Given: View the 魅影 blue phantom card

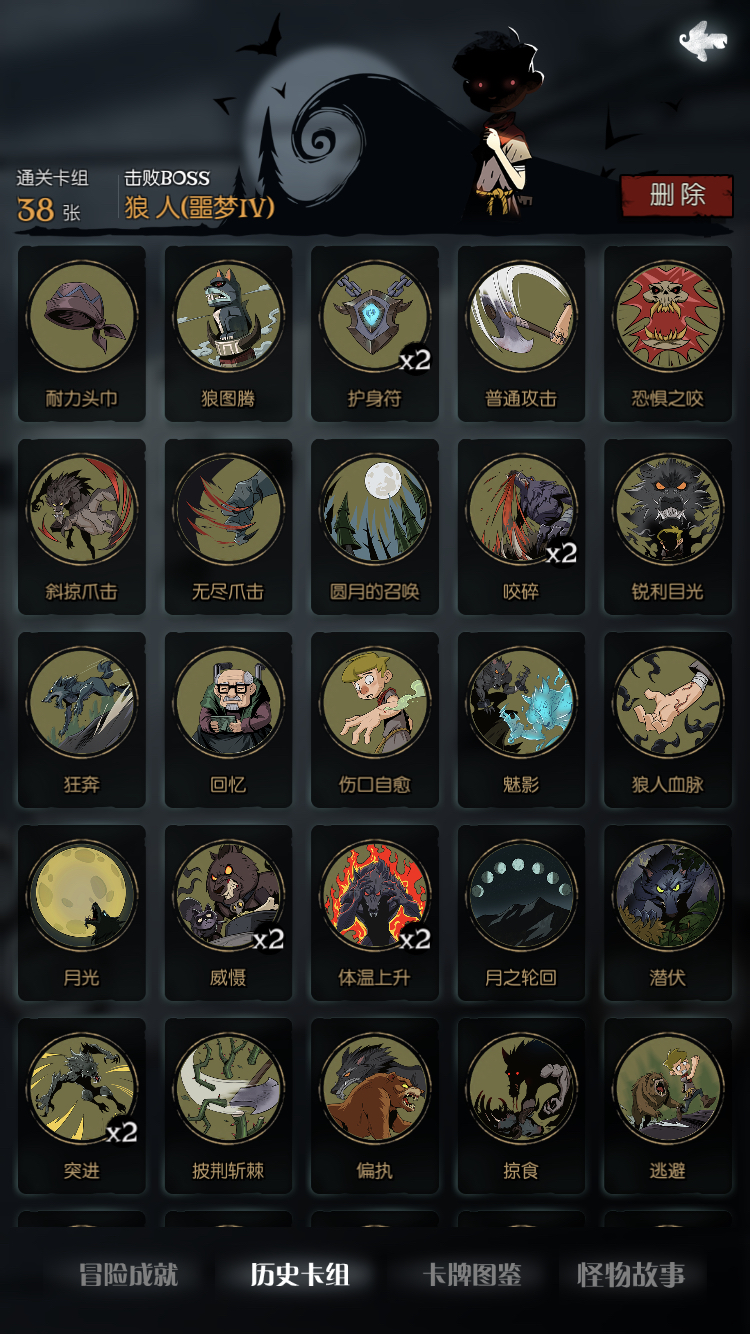Looking at the screenshot, I should tap(521, 720).
